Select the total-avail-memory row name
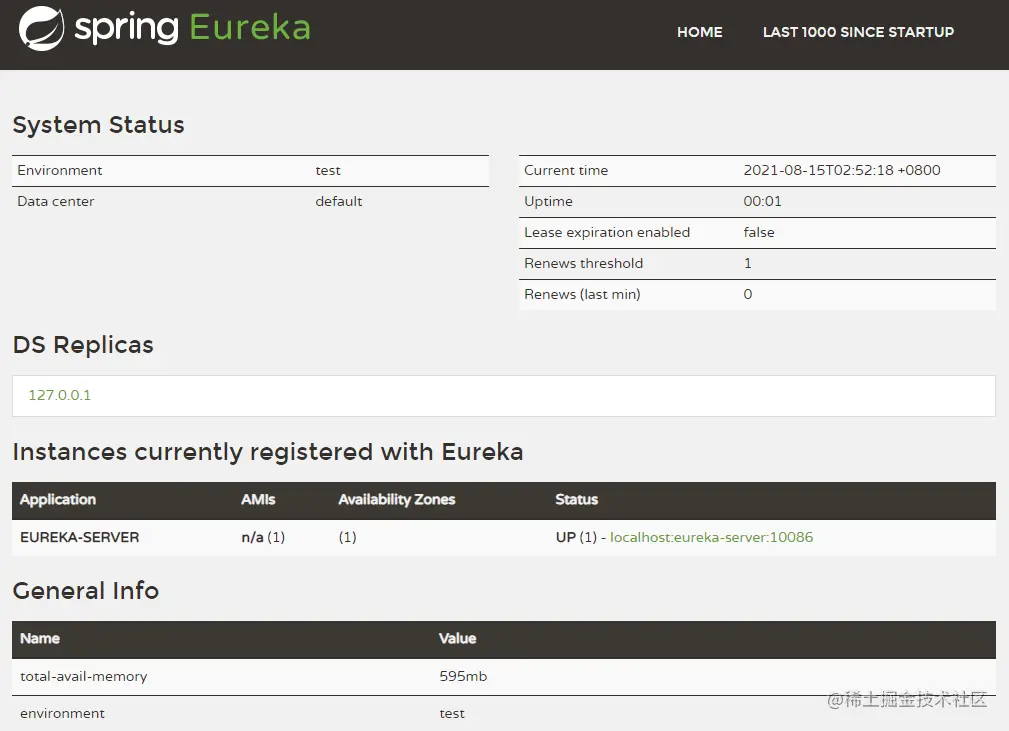 (84, 676)
